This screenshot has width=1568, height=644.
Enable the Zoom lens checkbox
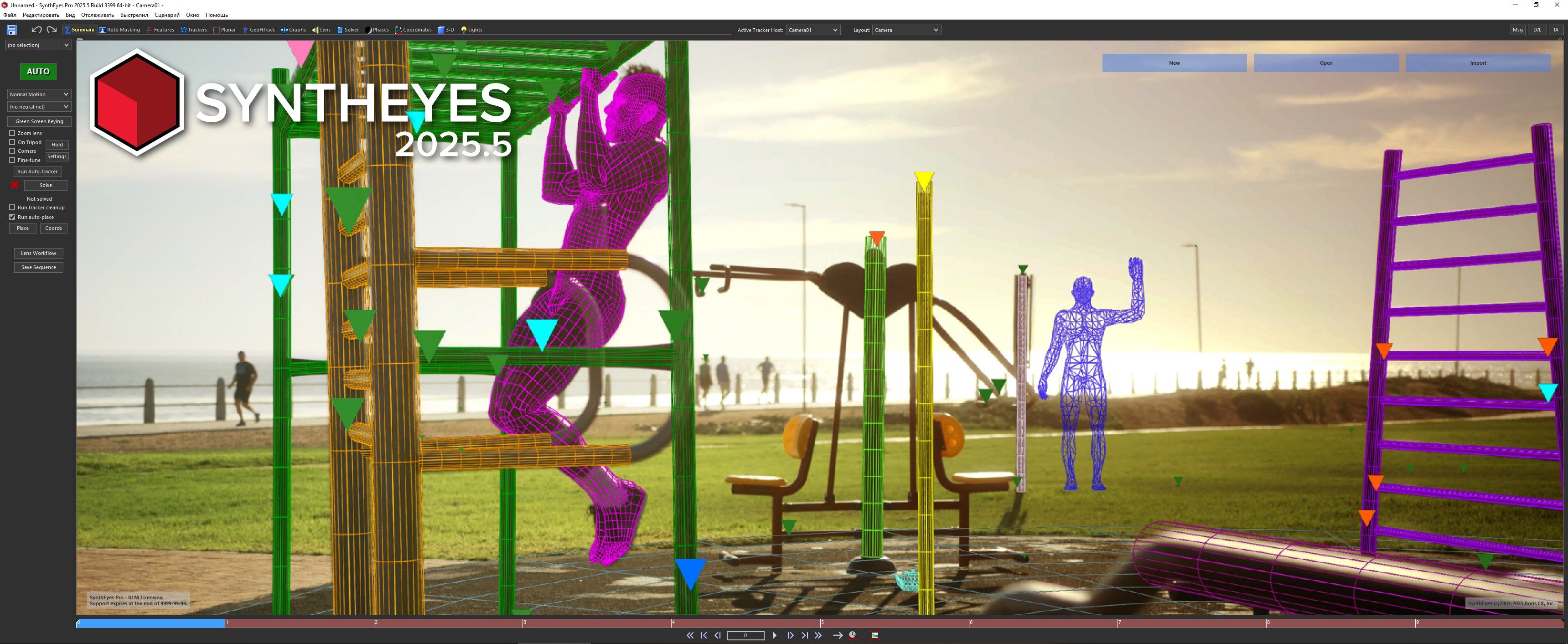coord(12,133)
